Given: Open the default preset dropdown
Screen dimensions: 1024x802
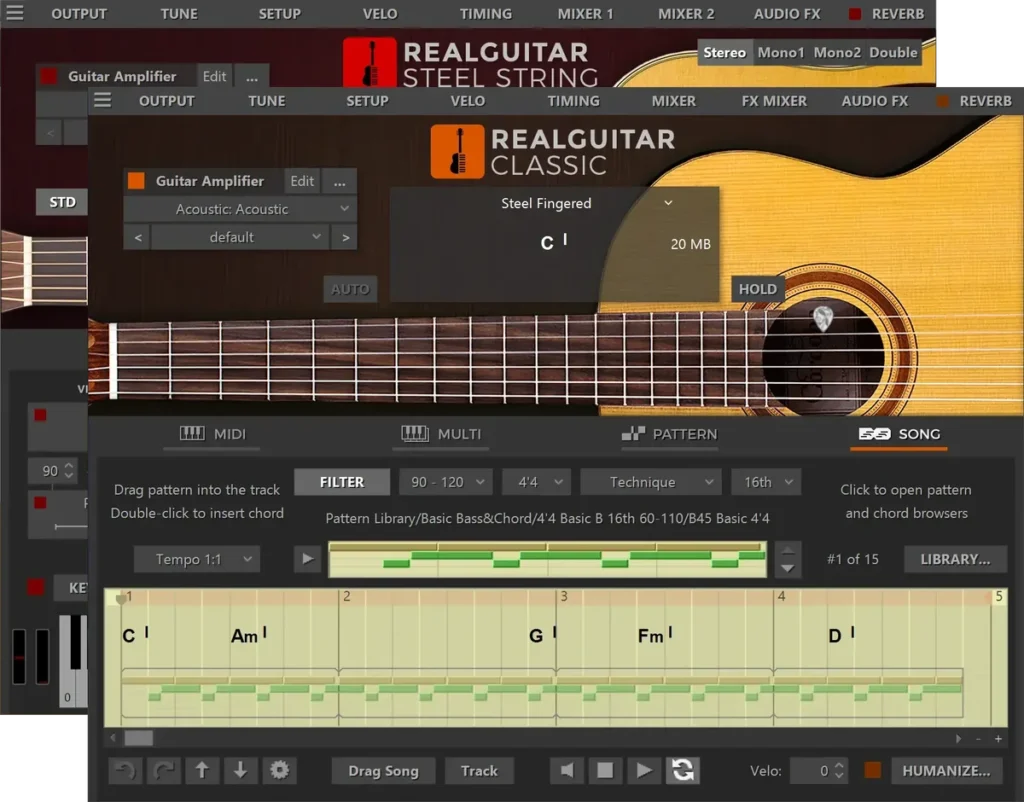Looking at the screenshot, I should (240, 237).
